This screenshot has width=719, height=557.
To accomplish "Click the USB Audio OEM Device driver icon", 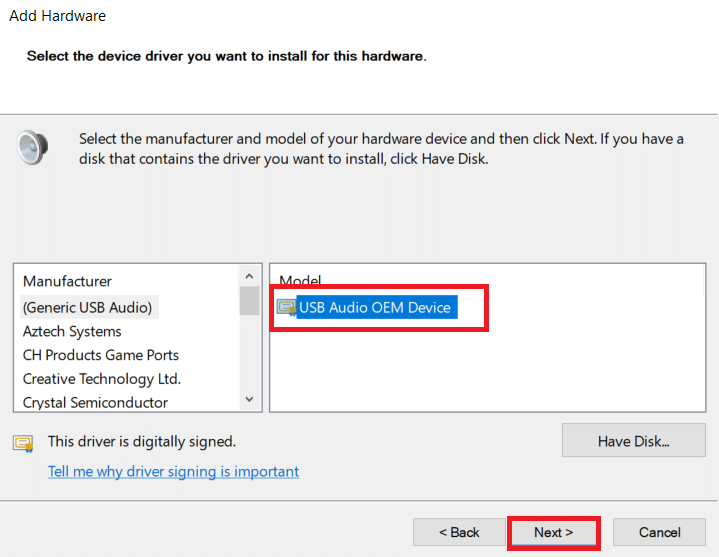I will pos(286,307).
